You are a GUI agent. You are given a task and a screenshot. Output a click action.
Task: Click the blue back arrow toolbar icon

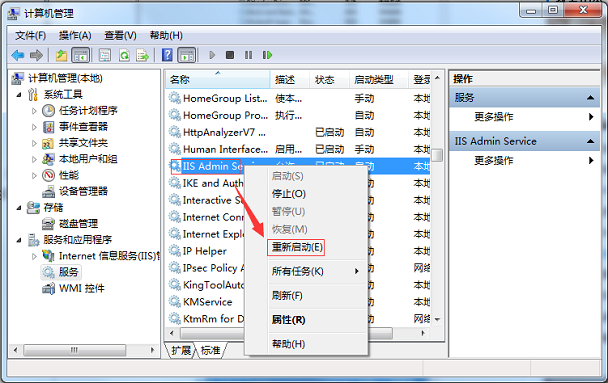18,55
